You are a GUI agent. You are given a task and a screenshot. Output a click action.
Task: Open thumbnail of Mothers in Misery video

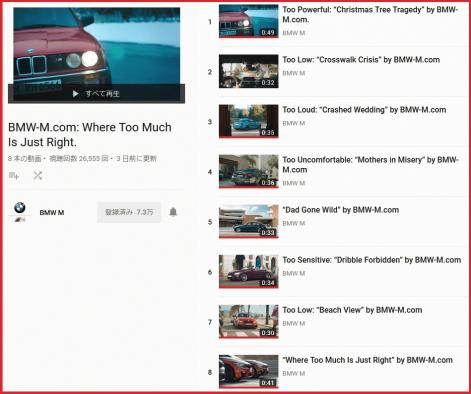(x=248, y=171)
